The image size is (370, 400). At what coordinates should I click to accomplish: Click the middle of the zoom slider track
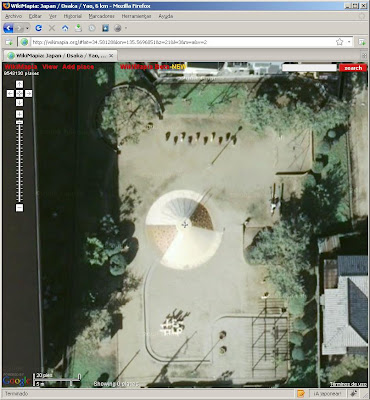19,161
